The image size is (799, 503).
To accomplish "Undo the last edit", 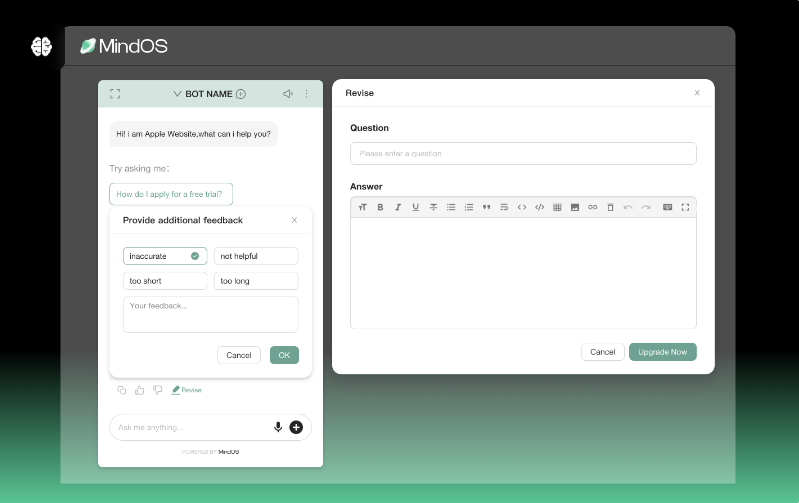I will pyautogui.click(x=628, y=207).
